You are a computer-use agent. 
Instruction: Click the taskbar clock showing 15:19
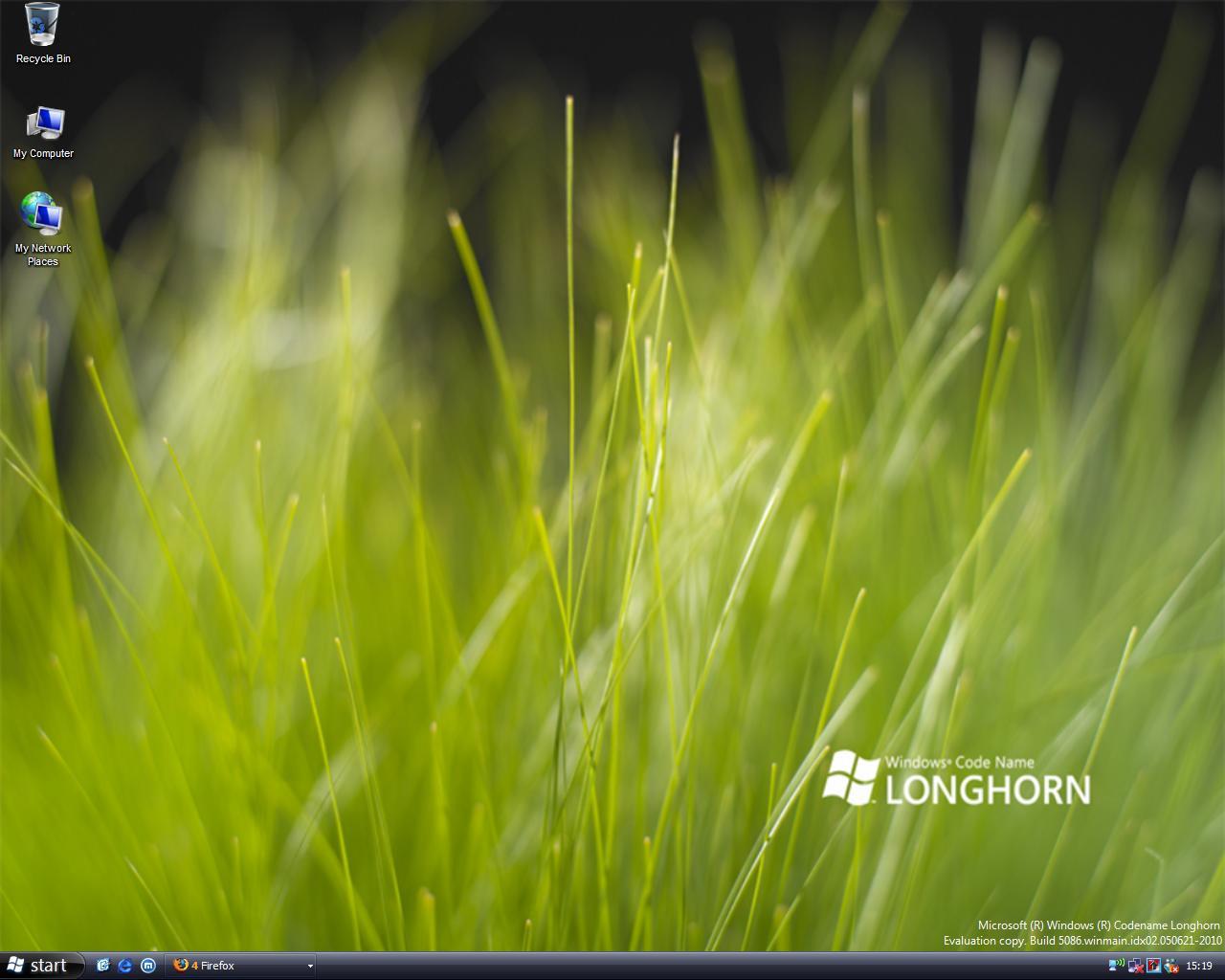click(x=1199, y=966)
